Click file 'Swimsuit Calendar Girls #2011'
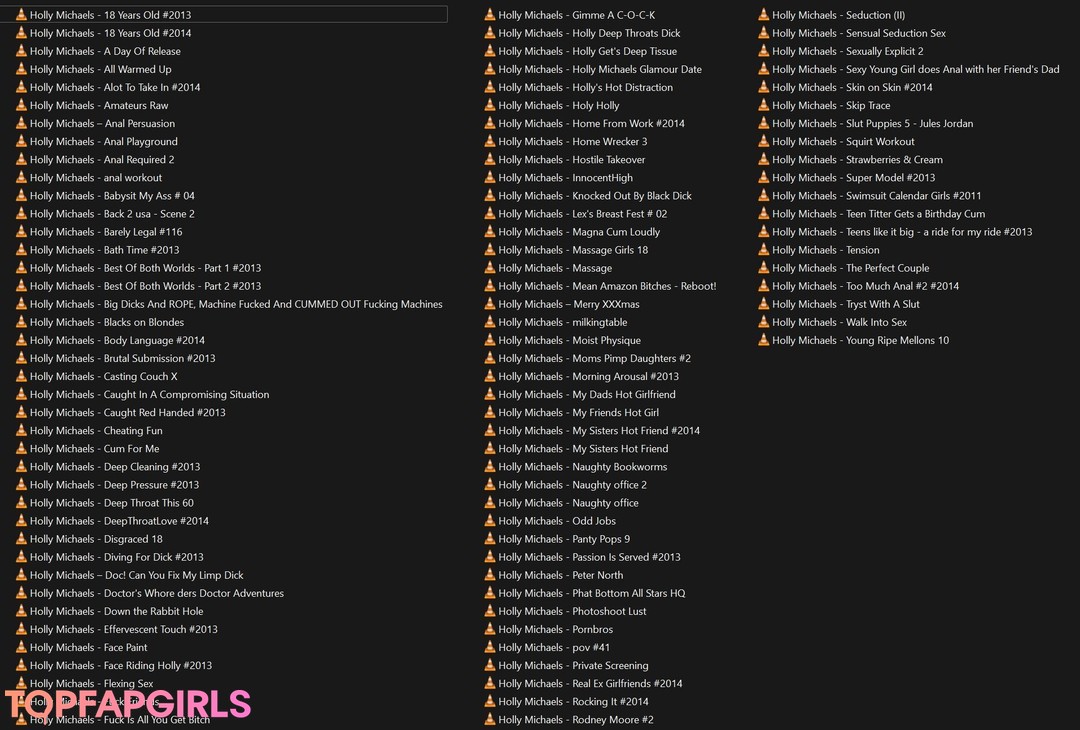The image size is (1080, 730). pos(877,196)
